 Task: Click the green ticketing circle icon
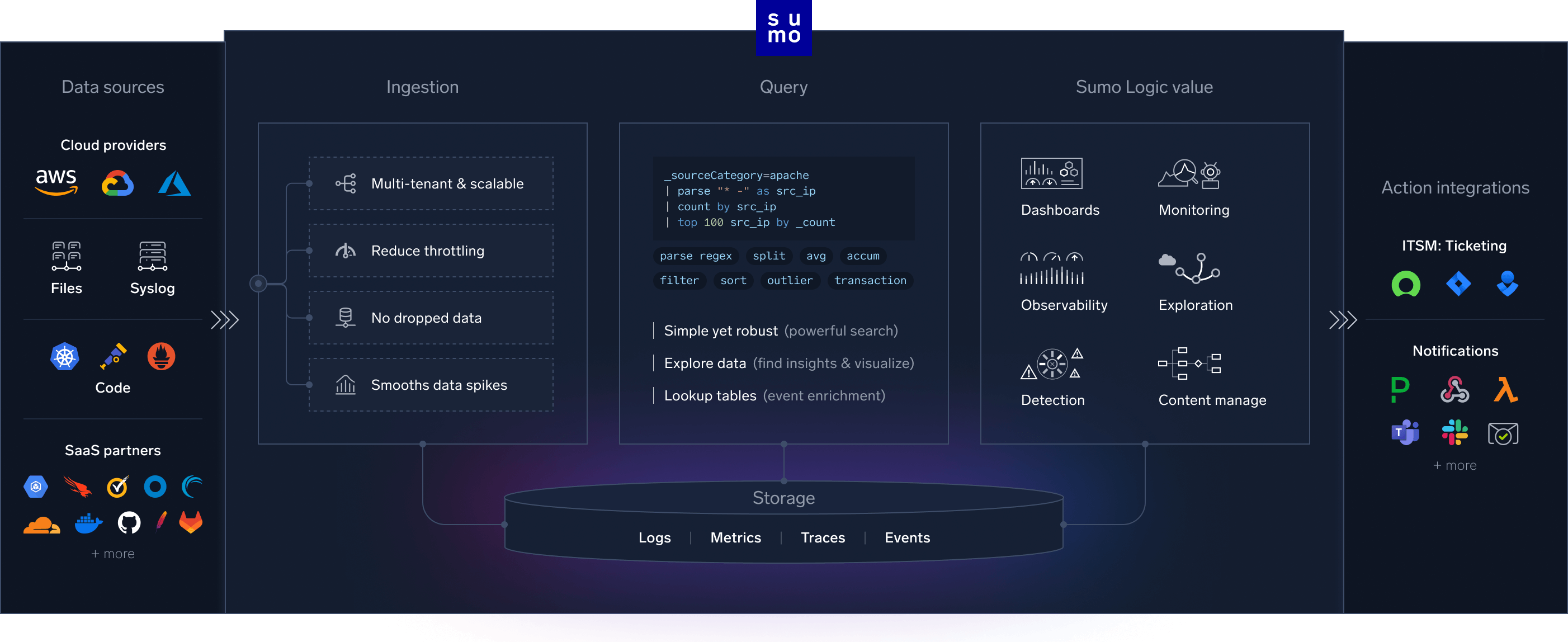1406,284
